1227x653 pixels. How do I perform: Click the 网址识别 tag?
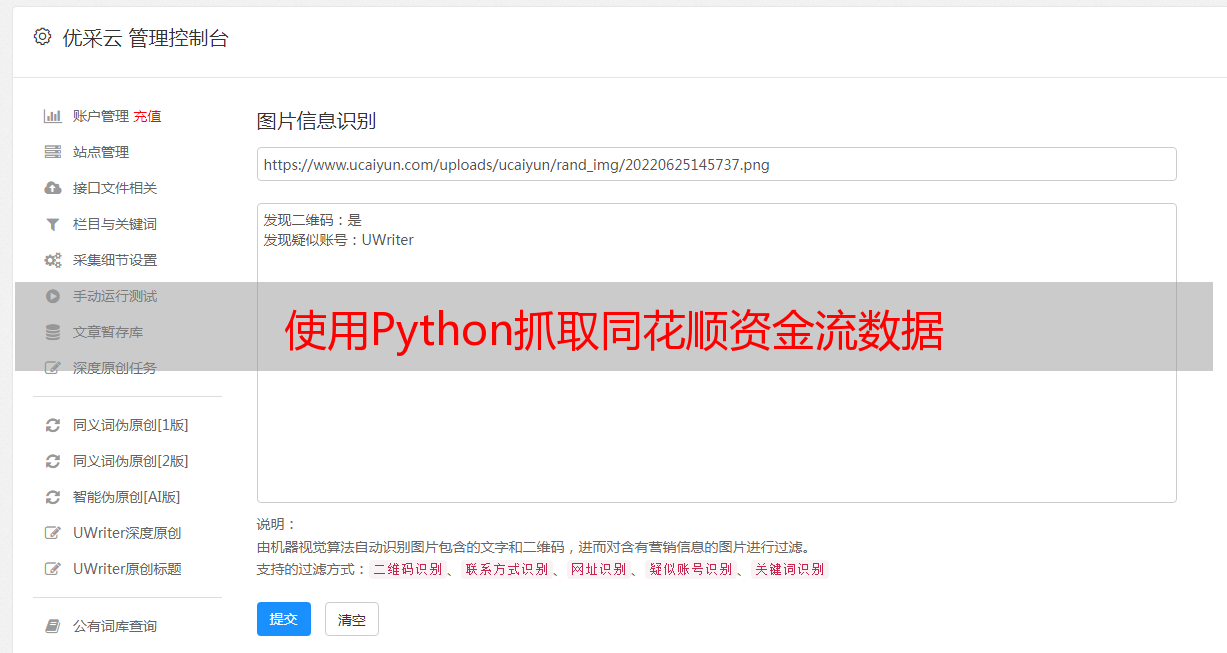[598, 569]
